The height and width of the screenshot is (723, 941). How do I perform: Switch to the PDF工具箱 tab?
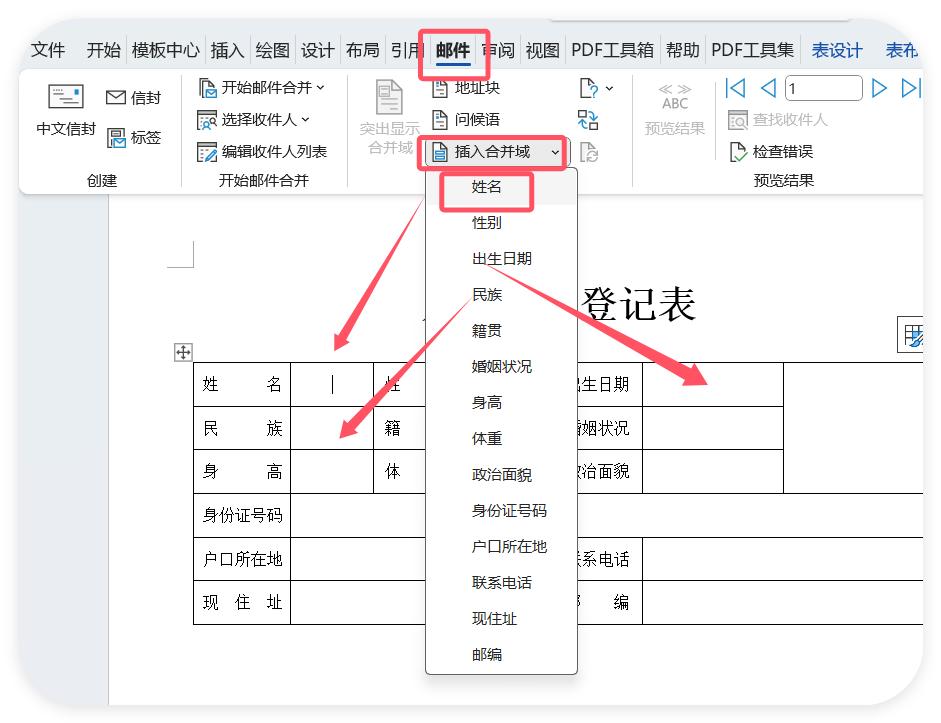click(x=612, y=50)
